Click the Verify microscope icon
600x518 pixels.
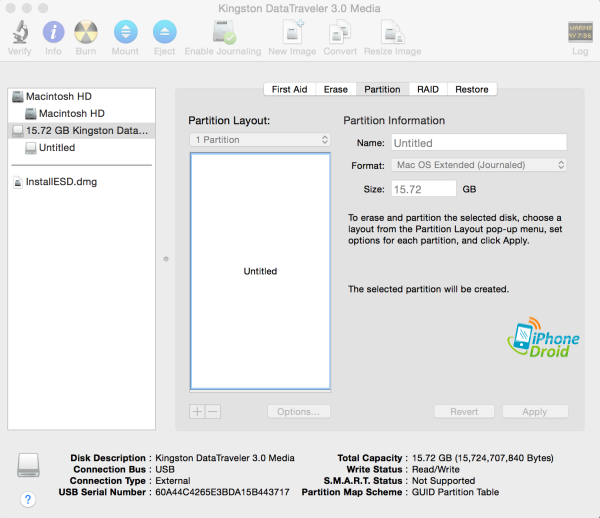[20, 32]
